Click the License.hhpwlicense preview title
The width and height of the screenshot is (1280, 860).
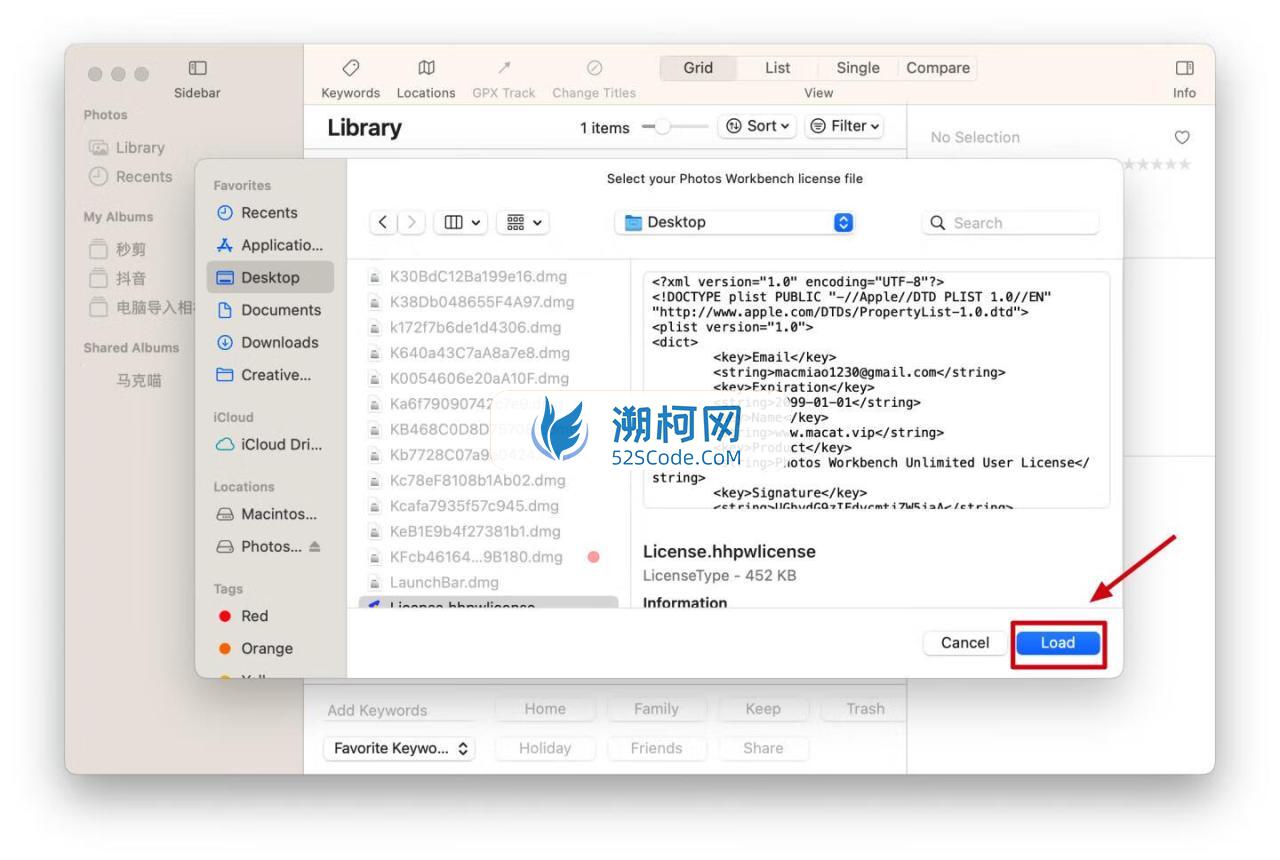point(729,552)
